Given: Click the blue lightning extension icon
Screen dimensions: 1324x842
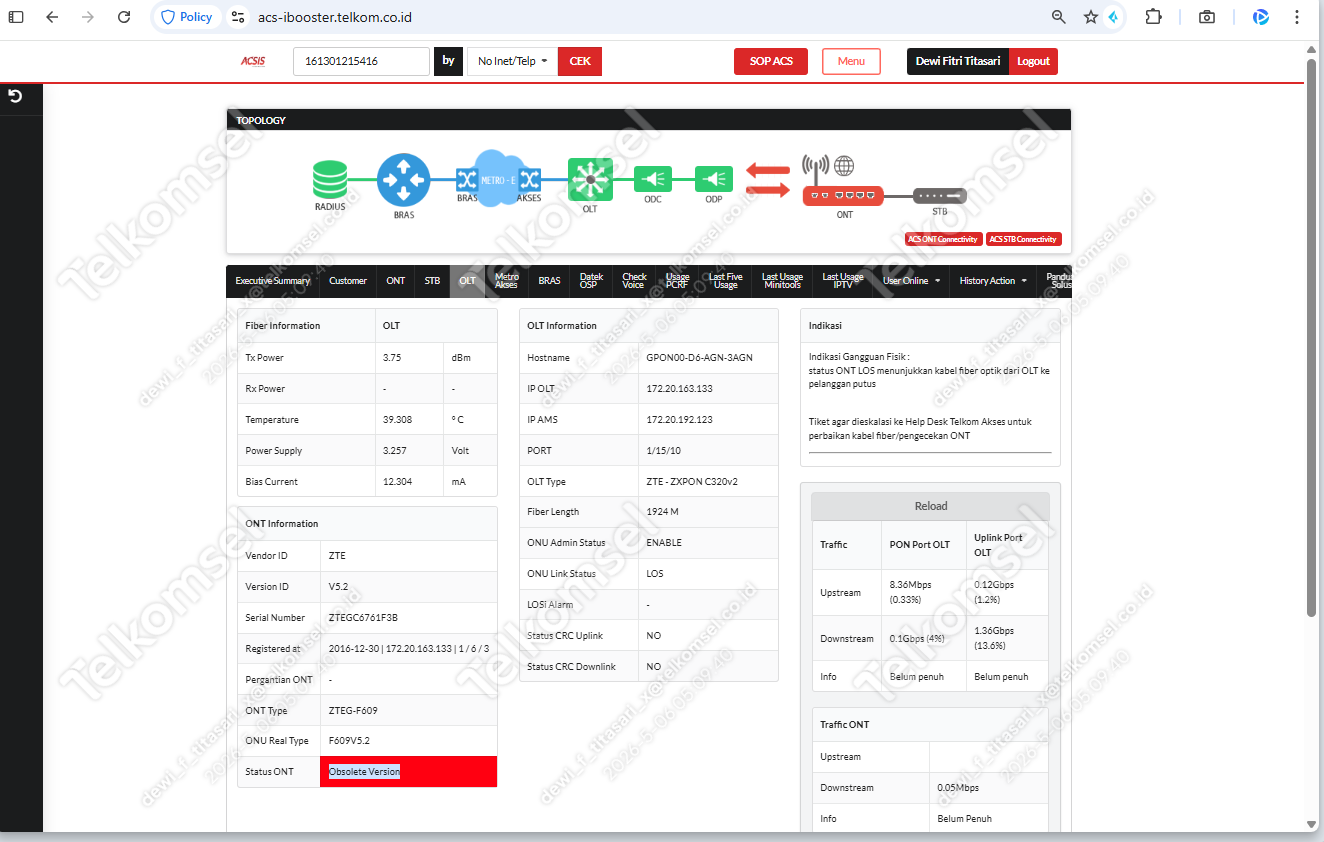Looking at the screenshot, I should (1113, 17).
